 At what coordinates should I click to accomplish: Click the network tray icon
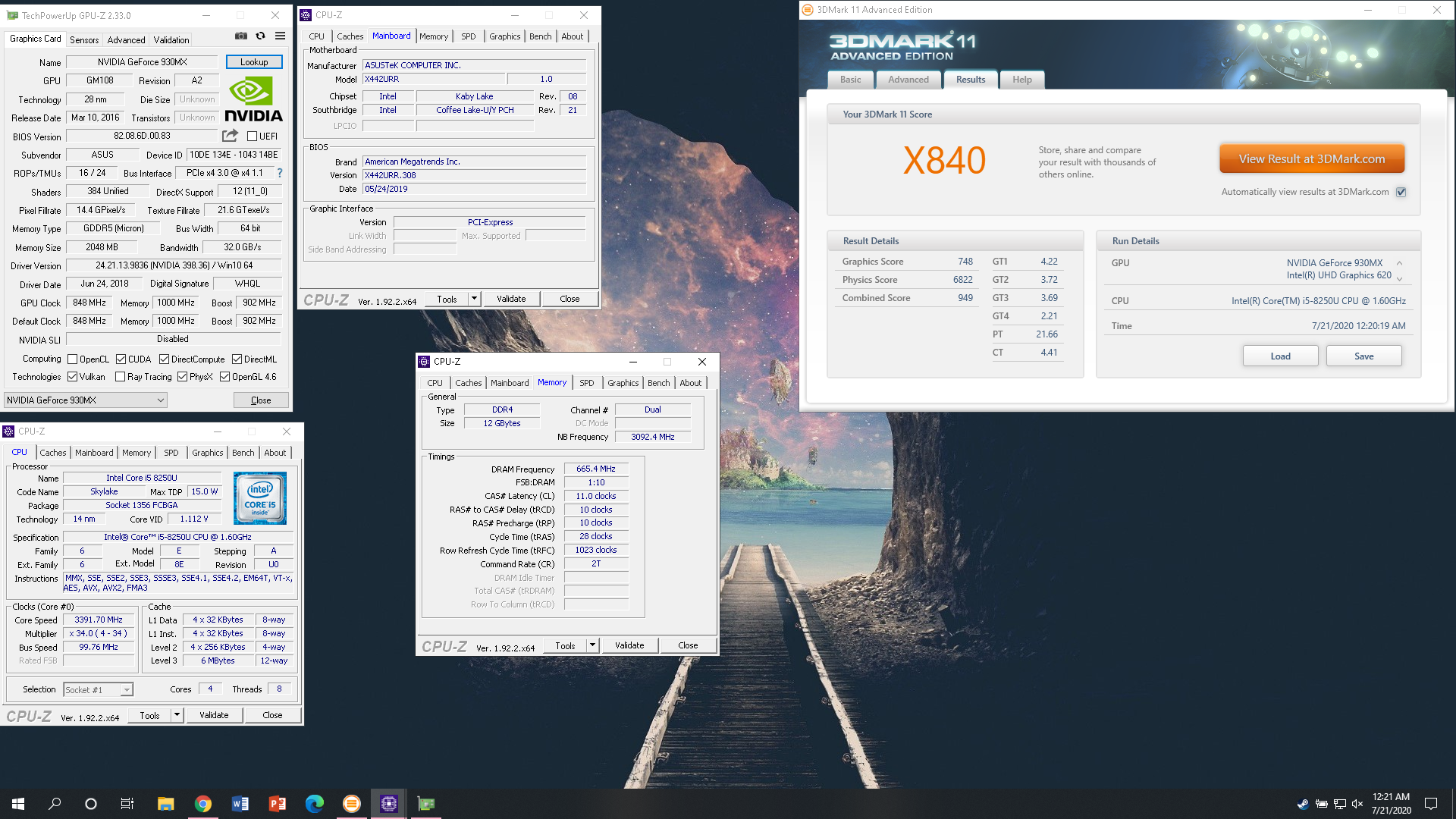click(1340, 804)
